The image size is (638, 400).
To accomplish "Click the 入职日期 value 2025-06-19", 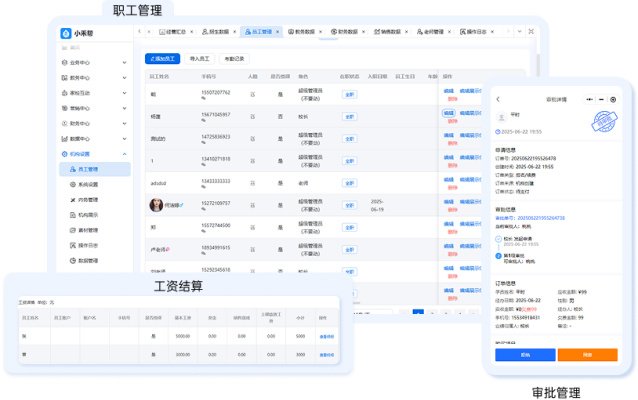I will pos(377,205).
